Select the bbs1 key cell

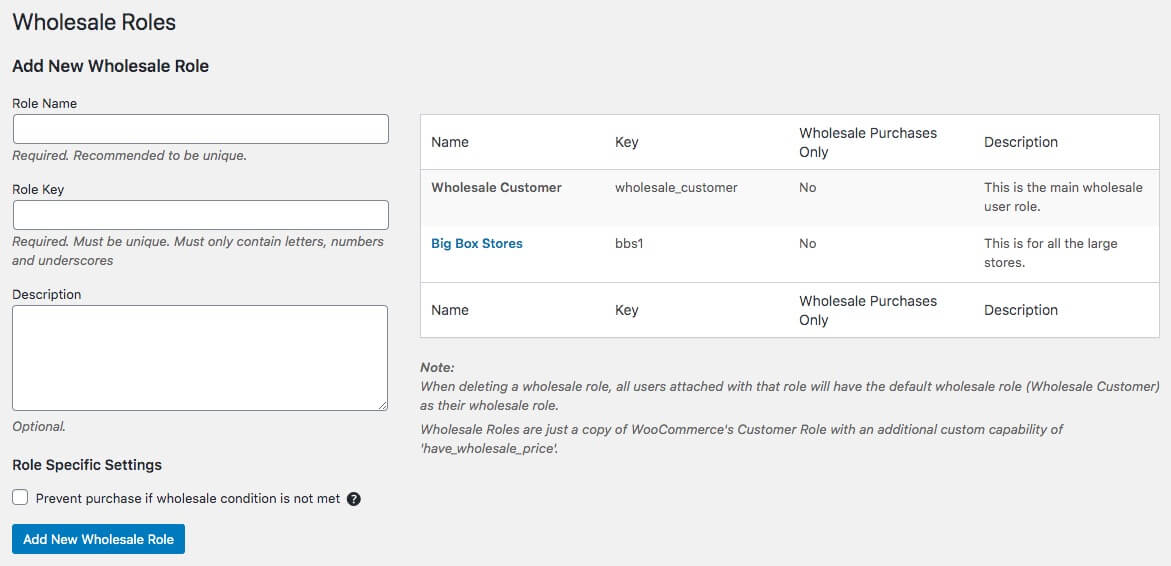[x=629, y=243]
